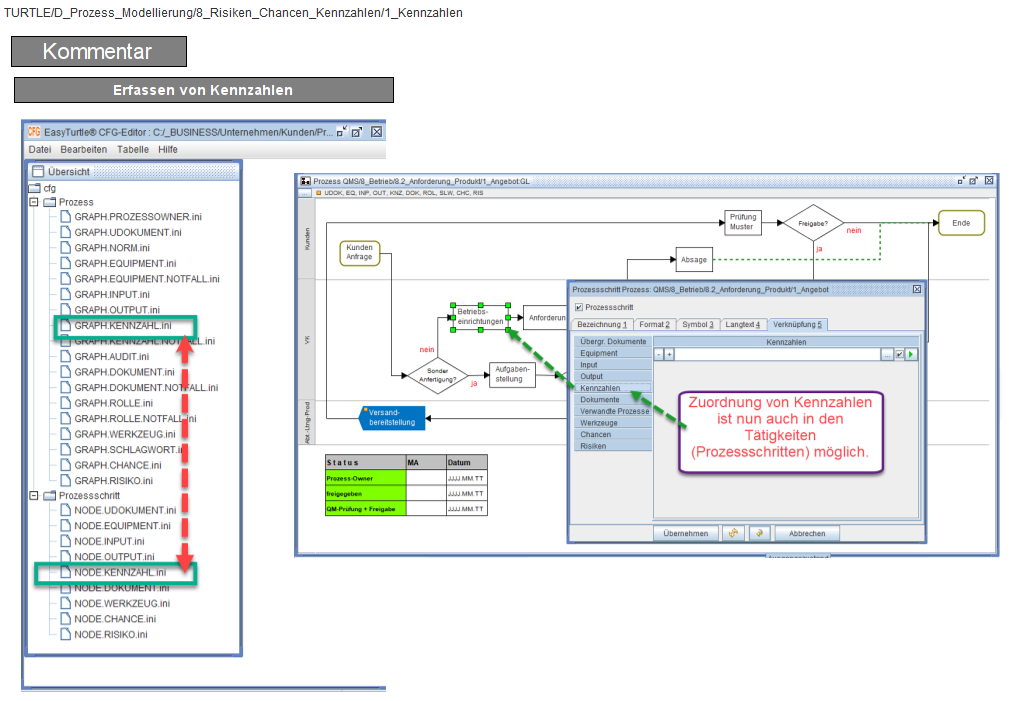Viewport: 1010px width, 701px height.
Task: Click the Prozess folder icon in tree
Action: [x=50, y=202]
